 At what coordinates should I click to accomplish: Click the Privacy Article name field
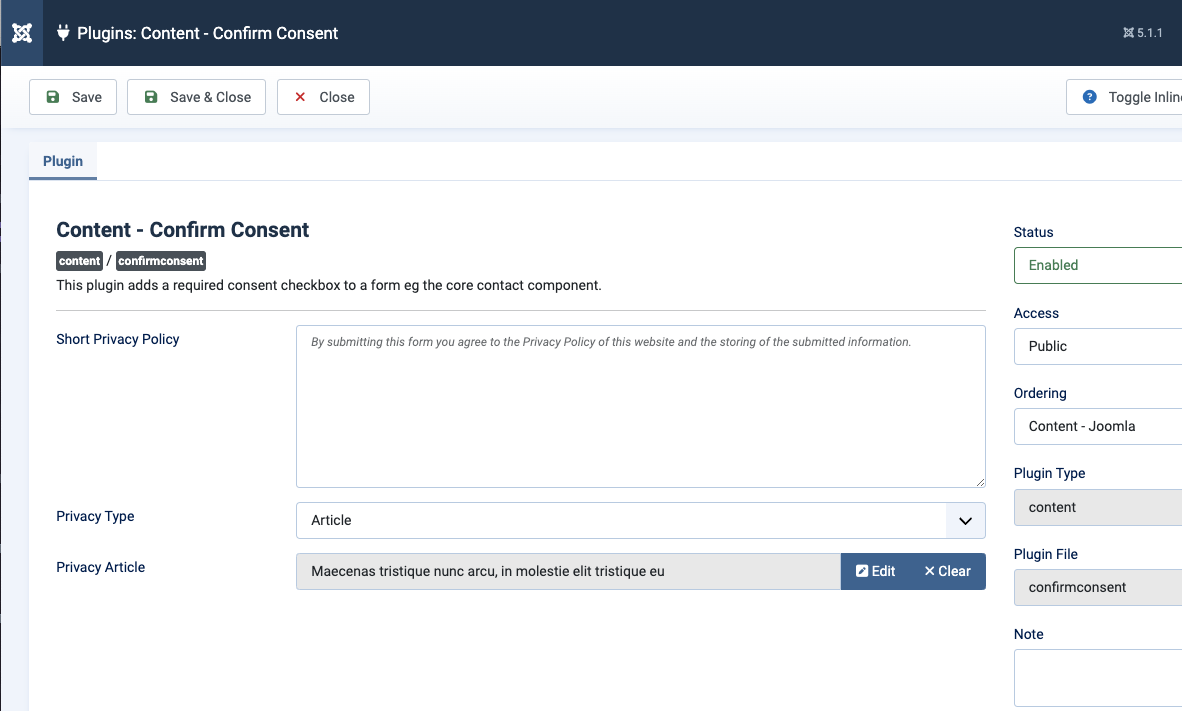[x=568, y=571]
